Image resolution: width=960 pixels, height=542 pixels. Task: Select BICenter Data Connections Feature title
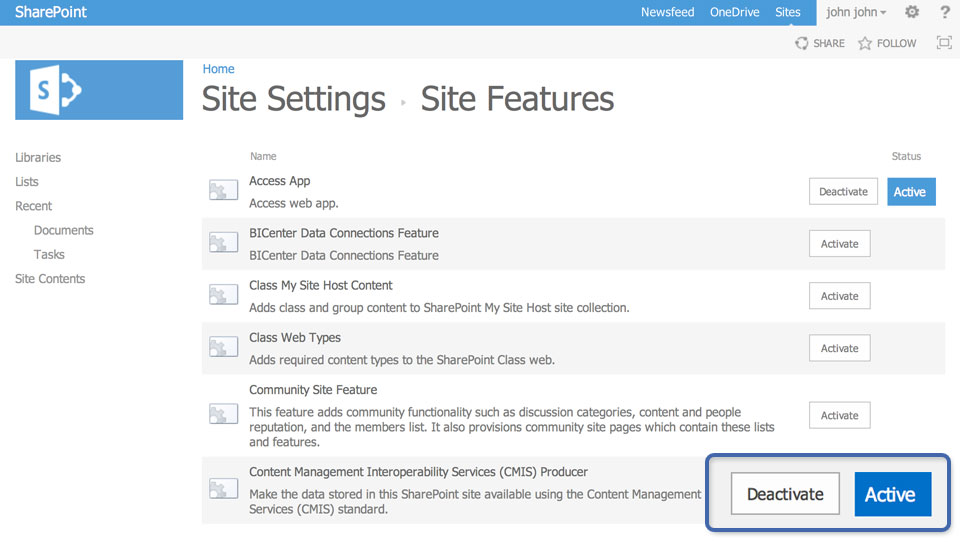tap(344, 233)
